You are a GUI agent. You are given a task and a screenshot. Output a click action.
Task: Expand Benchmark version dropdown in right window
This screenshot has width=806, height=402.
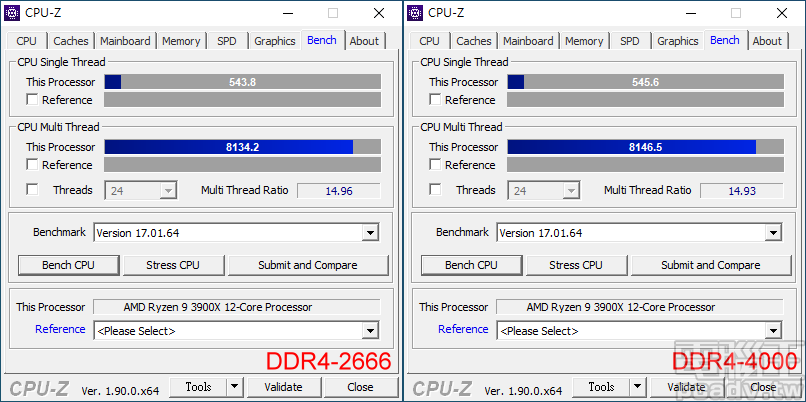coord(773,233)
